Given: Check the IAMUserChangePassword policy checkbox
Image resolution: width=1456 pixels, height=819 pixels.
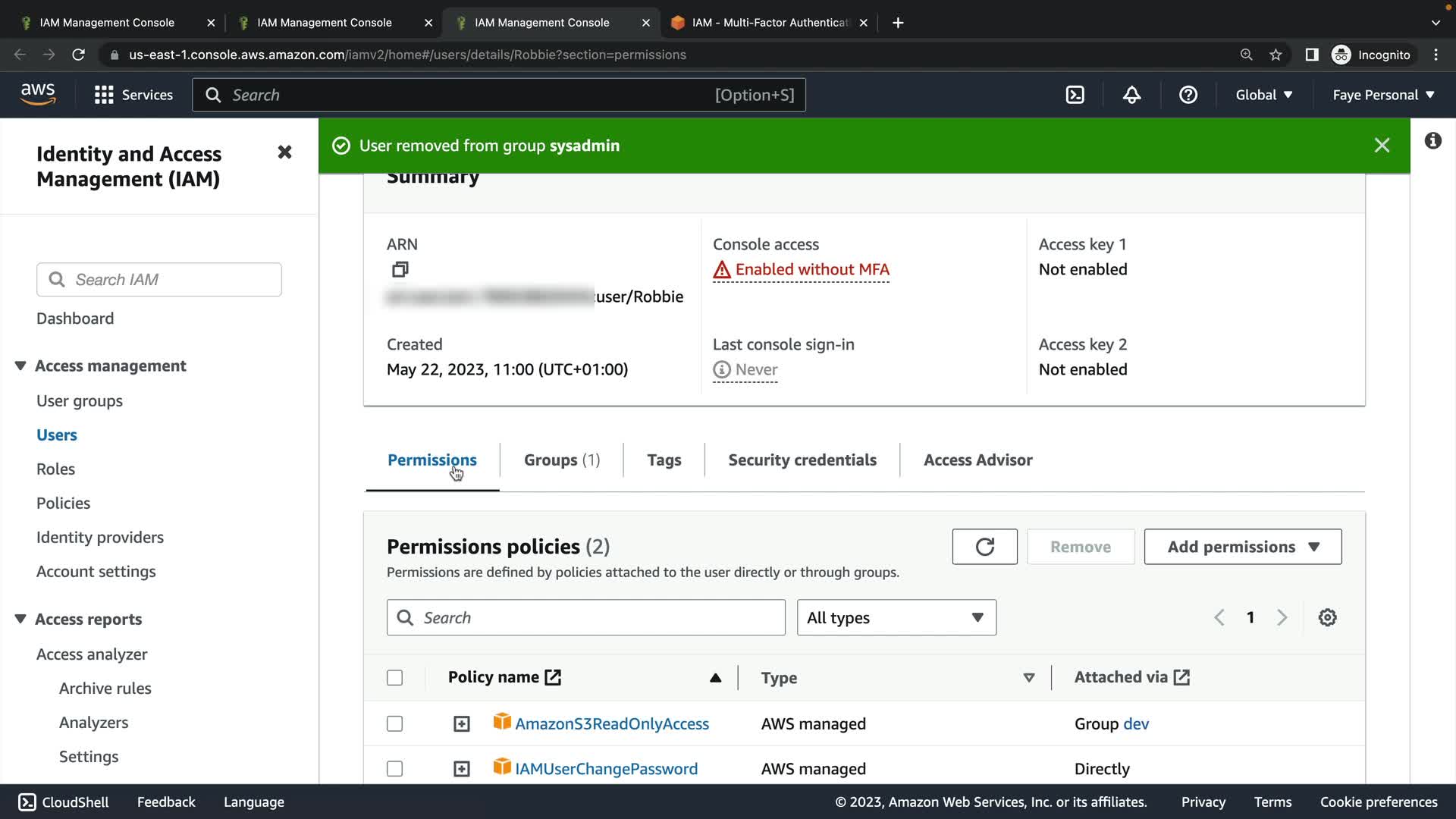Looking at the screenshot, I should click(x=394, y=768).
